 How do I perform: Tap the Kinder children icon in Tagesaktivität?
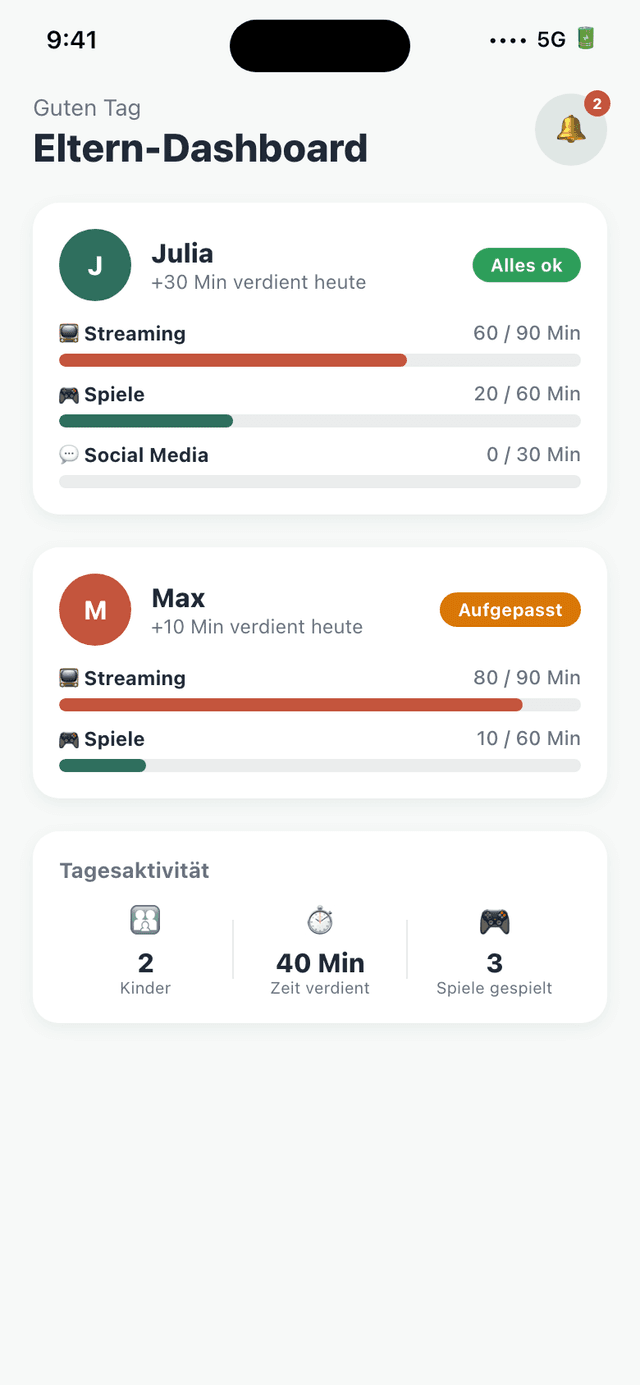click(146, 920)
